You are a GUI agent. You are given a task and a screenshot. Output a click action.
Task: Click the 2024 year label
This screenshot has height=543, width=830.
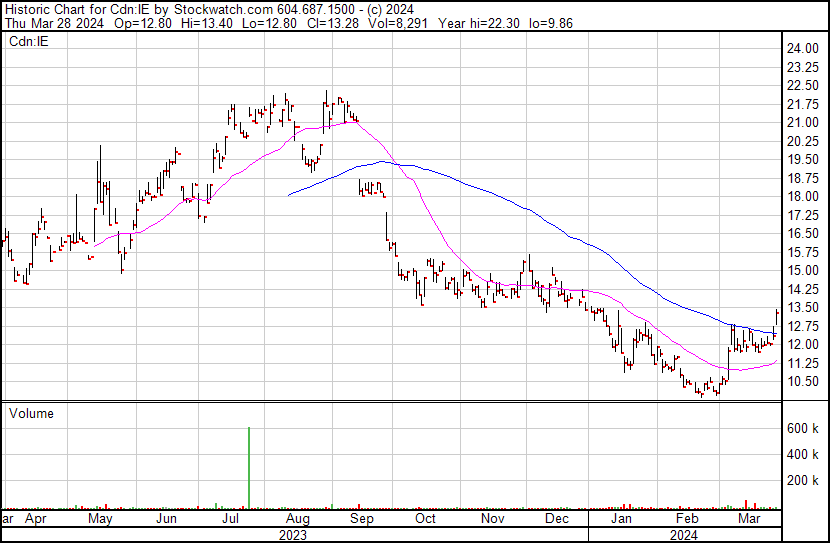point(683,535)
